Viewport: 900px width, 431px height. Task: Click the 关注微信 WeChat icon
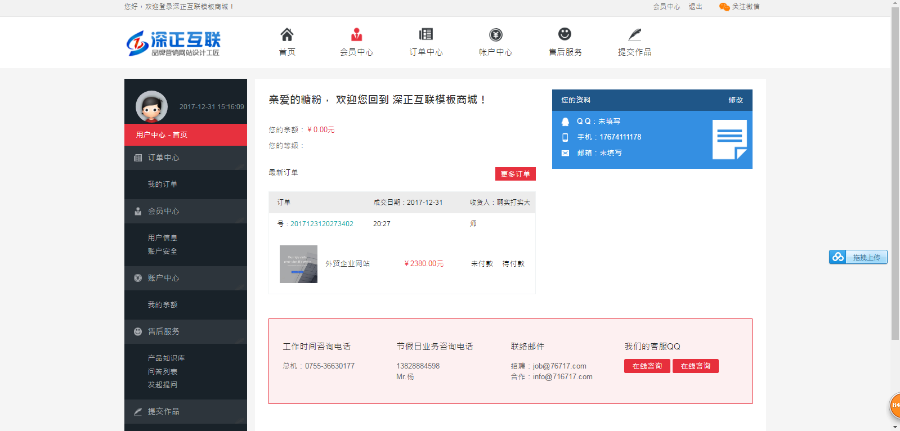point(724,7)
